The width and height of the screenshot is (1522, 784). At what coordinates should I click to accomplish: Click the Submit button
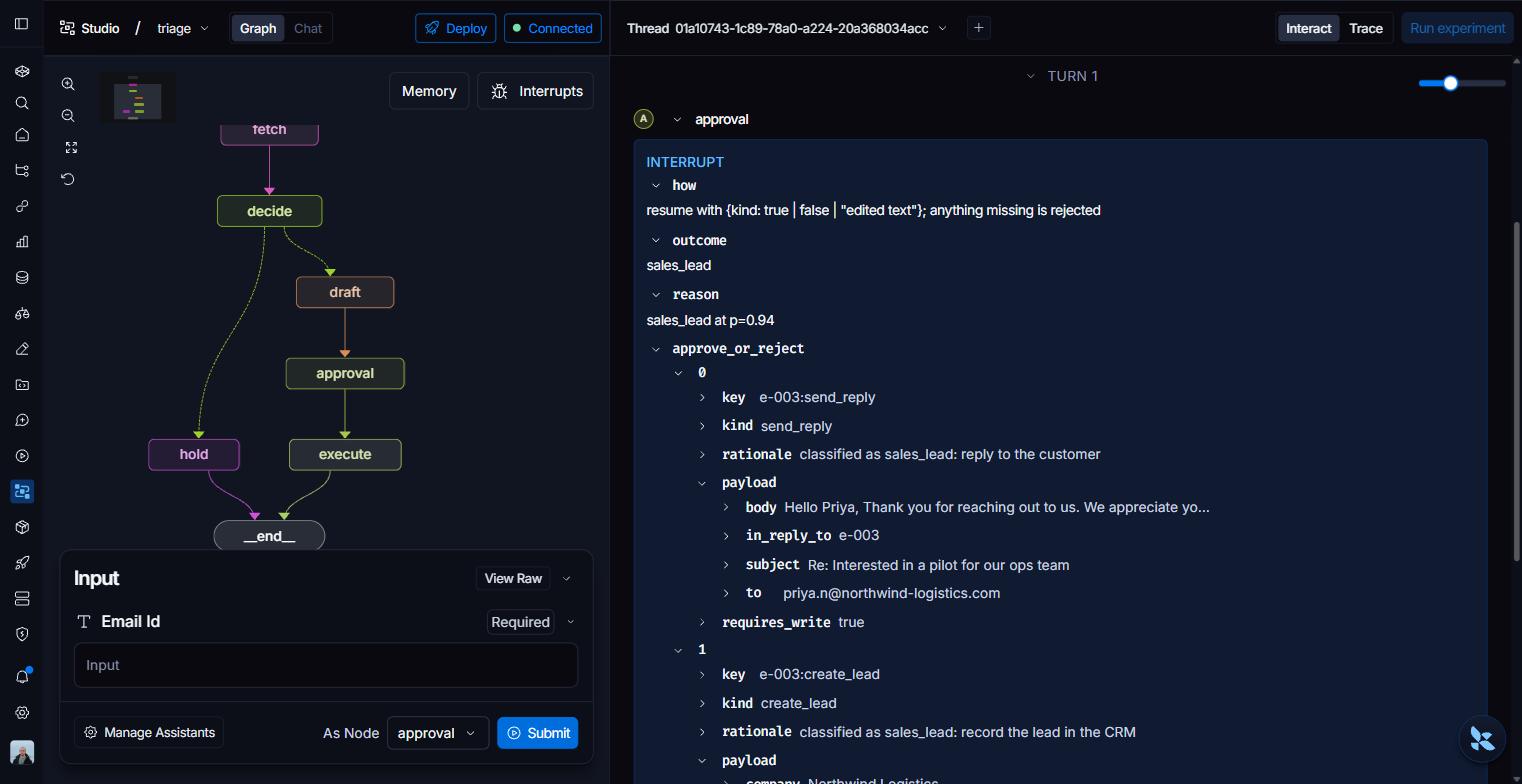pos(538,733)
